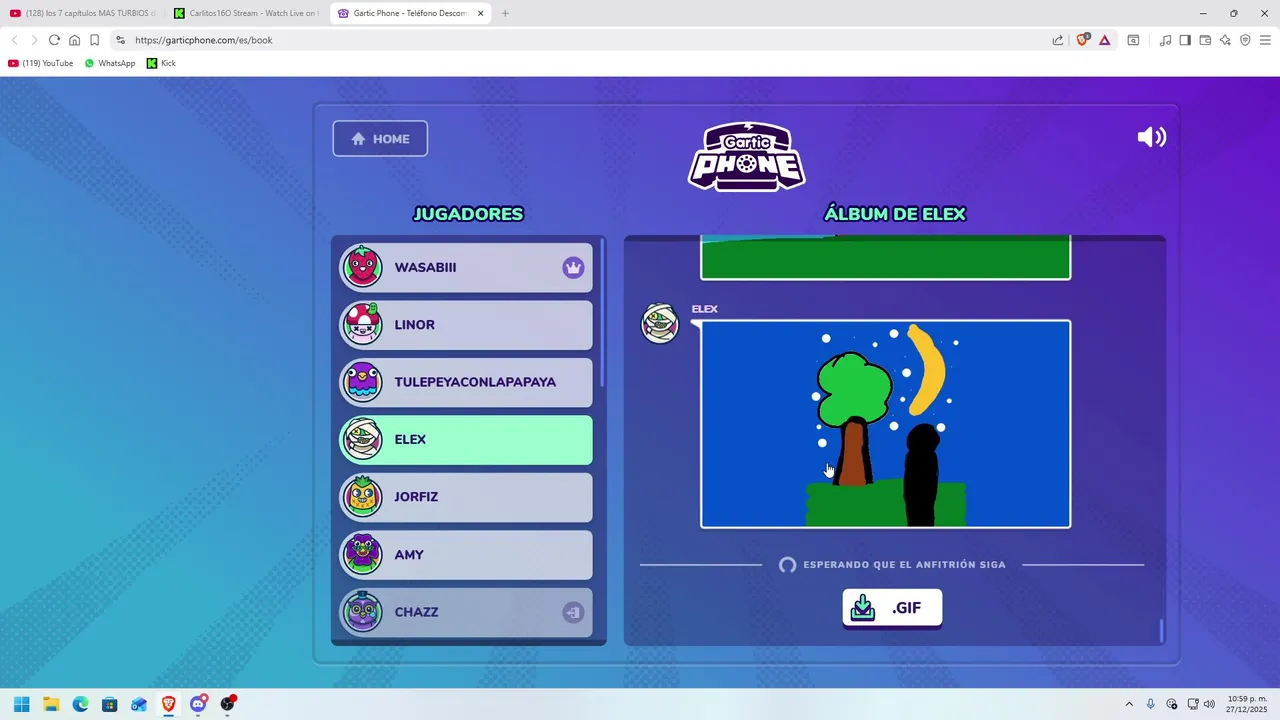Close the Gartic Phone tab
This screenshot has width=1280, height=720.
click(481, 13)
